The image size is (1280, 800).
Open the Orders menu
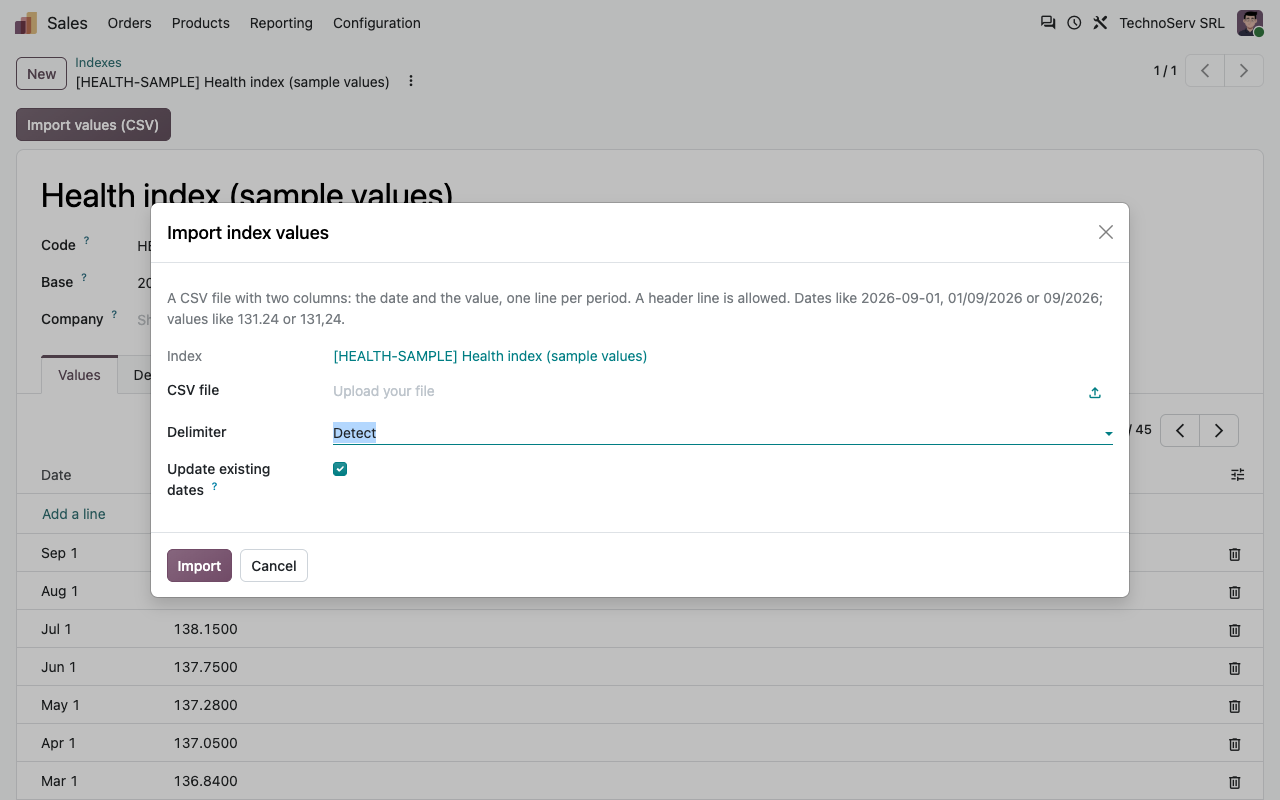coord(130,23)
